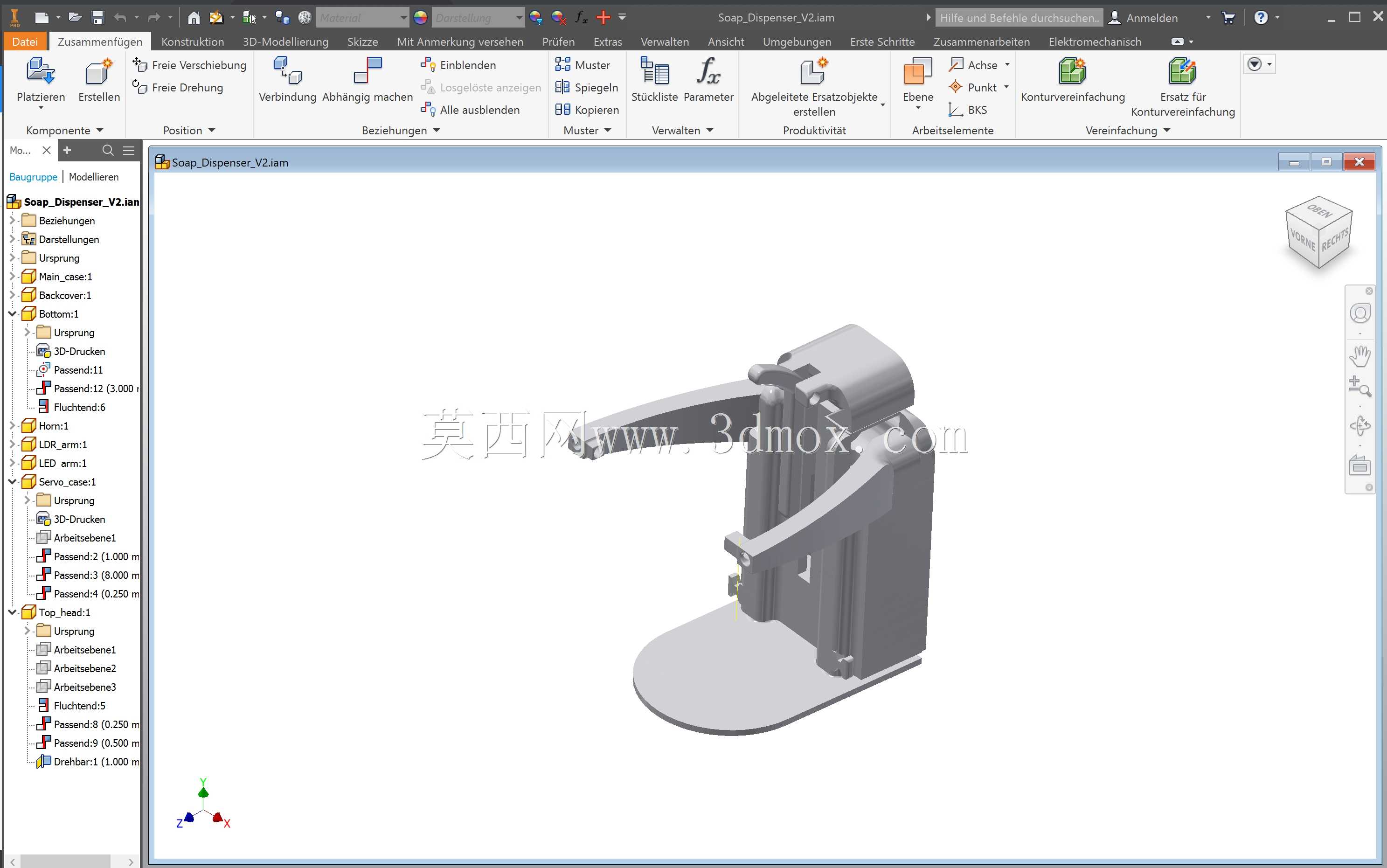The image size is (1387, 868).
Task: Select the Muster pattern tool
Action: point(583,65)
